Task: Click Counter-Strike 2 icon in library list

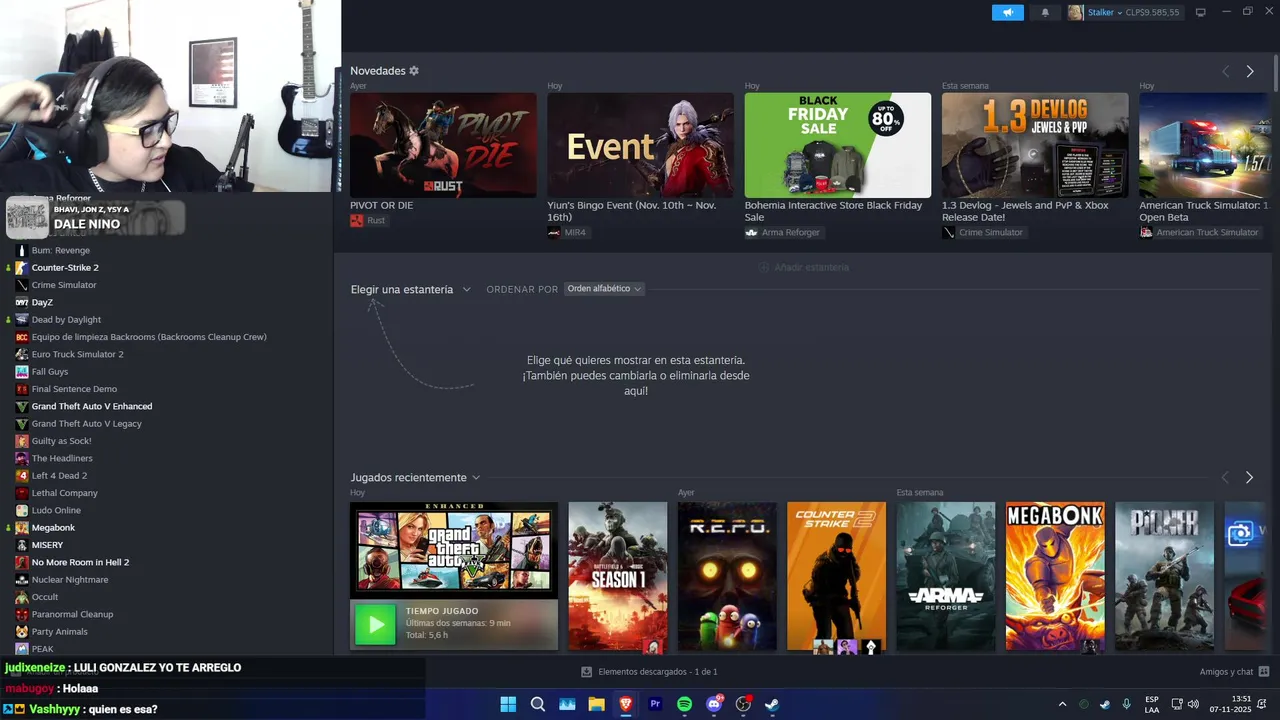Action: pyautogui.click(x=22, y=268)
